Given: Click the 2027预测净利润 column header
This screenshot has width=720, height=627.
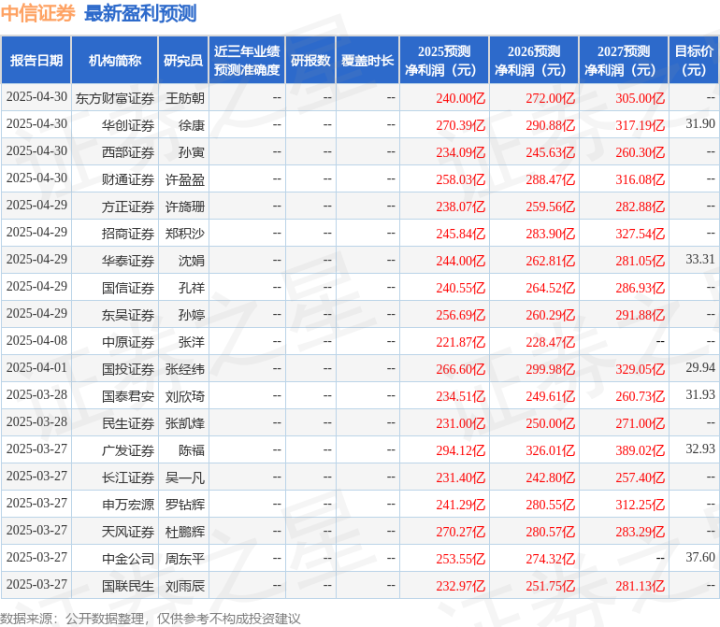Looking at the screenshot, I should (x=624, y=60).
